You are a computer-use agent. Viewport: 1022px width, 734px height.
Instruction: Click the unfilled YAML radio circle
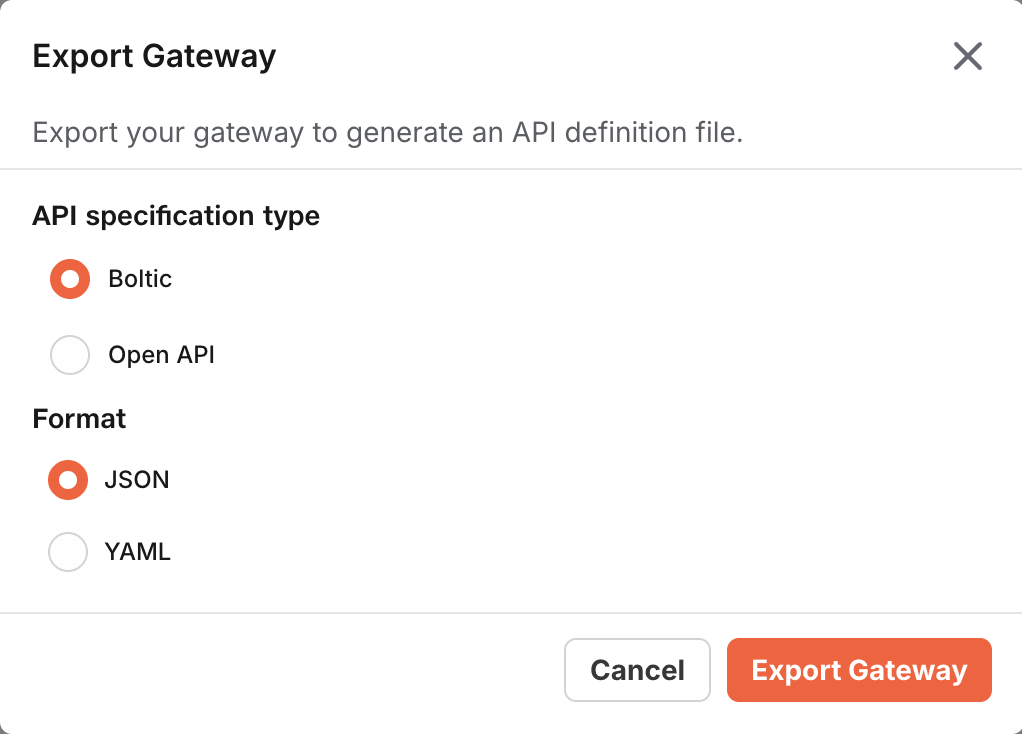(x=67, y=552)
